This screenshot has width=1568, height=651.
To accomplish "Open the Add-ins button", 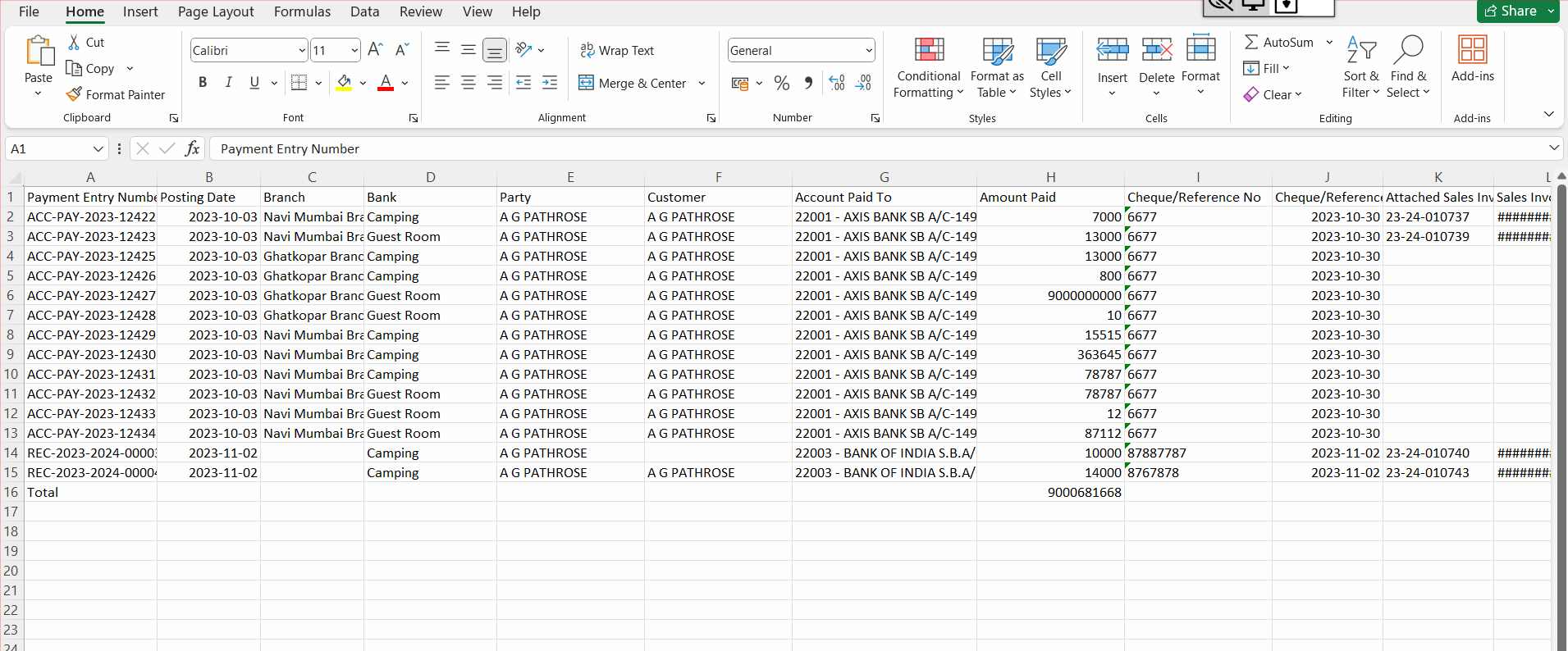I will coord(1472,59).
